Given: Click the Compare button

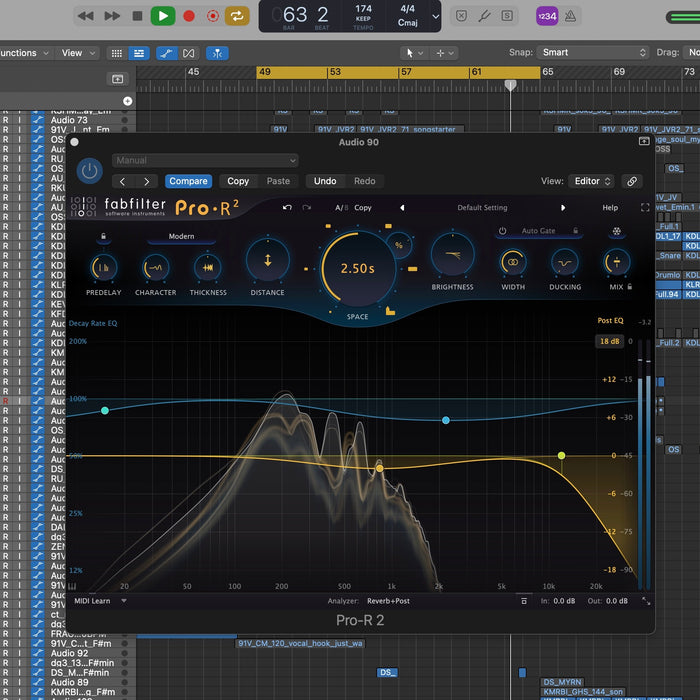Looking at the screenshot, I should coord(188,181).
